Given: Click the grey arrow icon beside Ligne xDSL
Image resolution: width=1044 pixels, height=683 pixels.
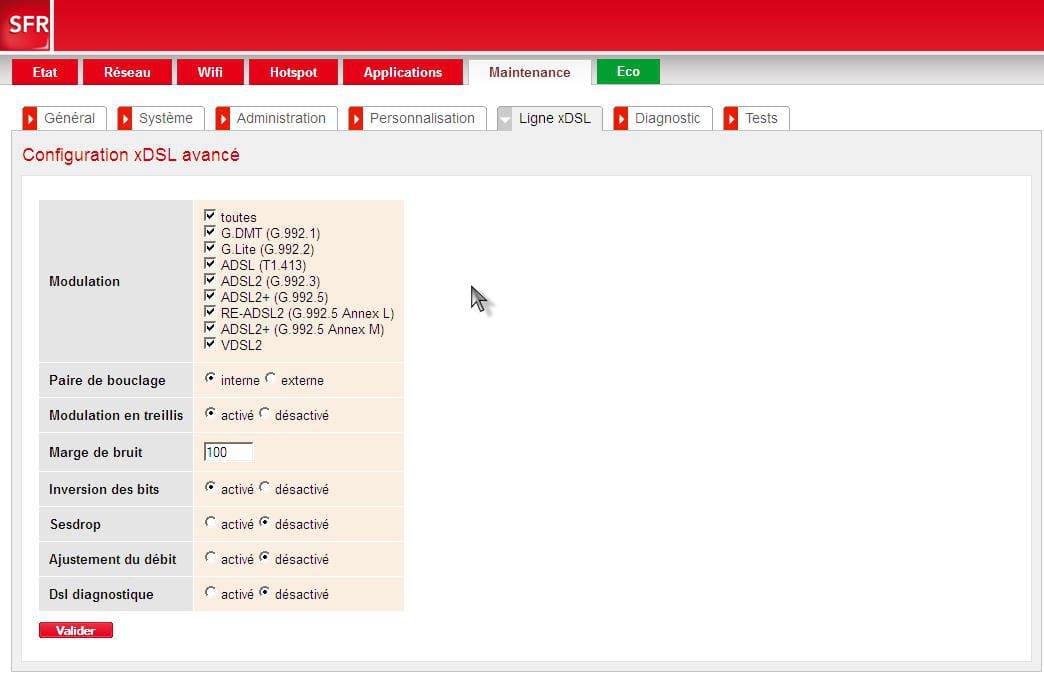Looking at the screenshot, I should coord(505,118).
